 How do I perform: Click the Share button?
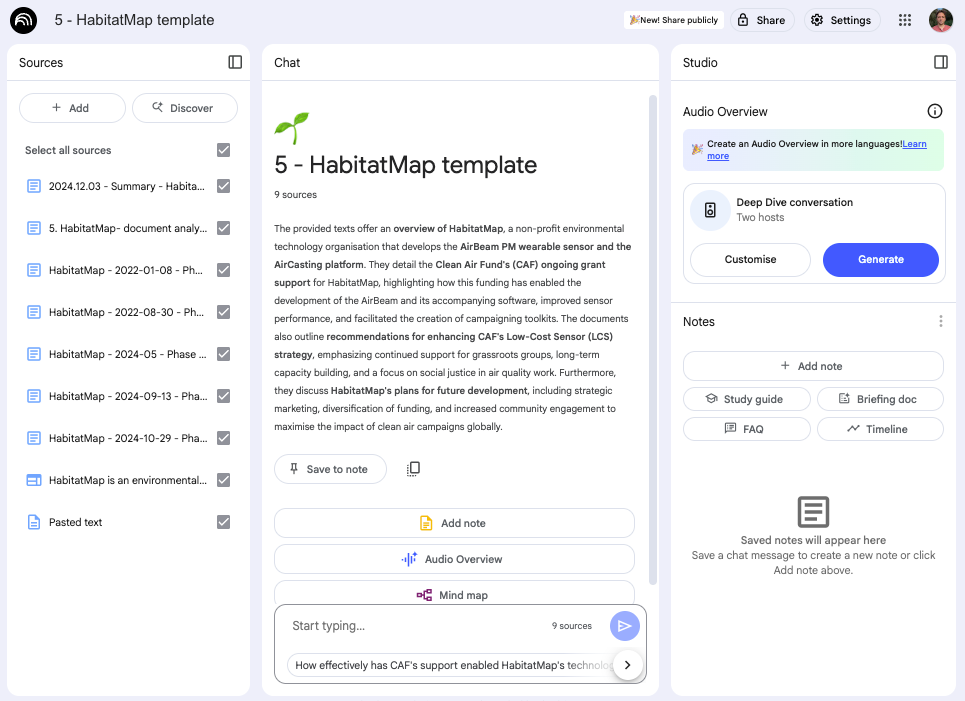(x=762, y=20)
